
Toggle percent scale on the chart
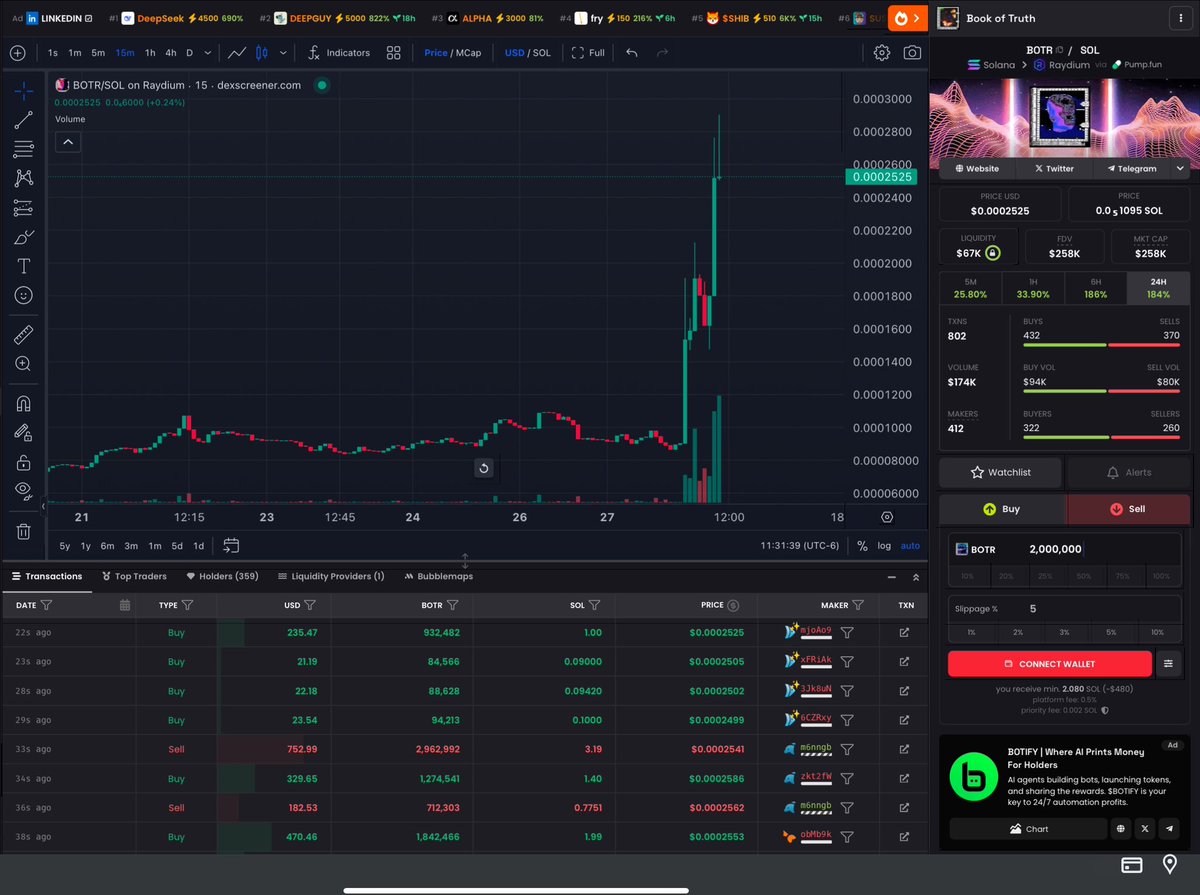click(862, 546)
